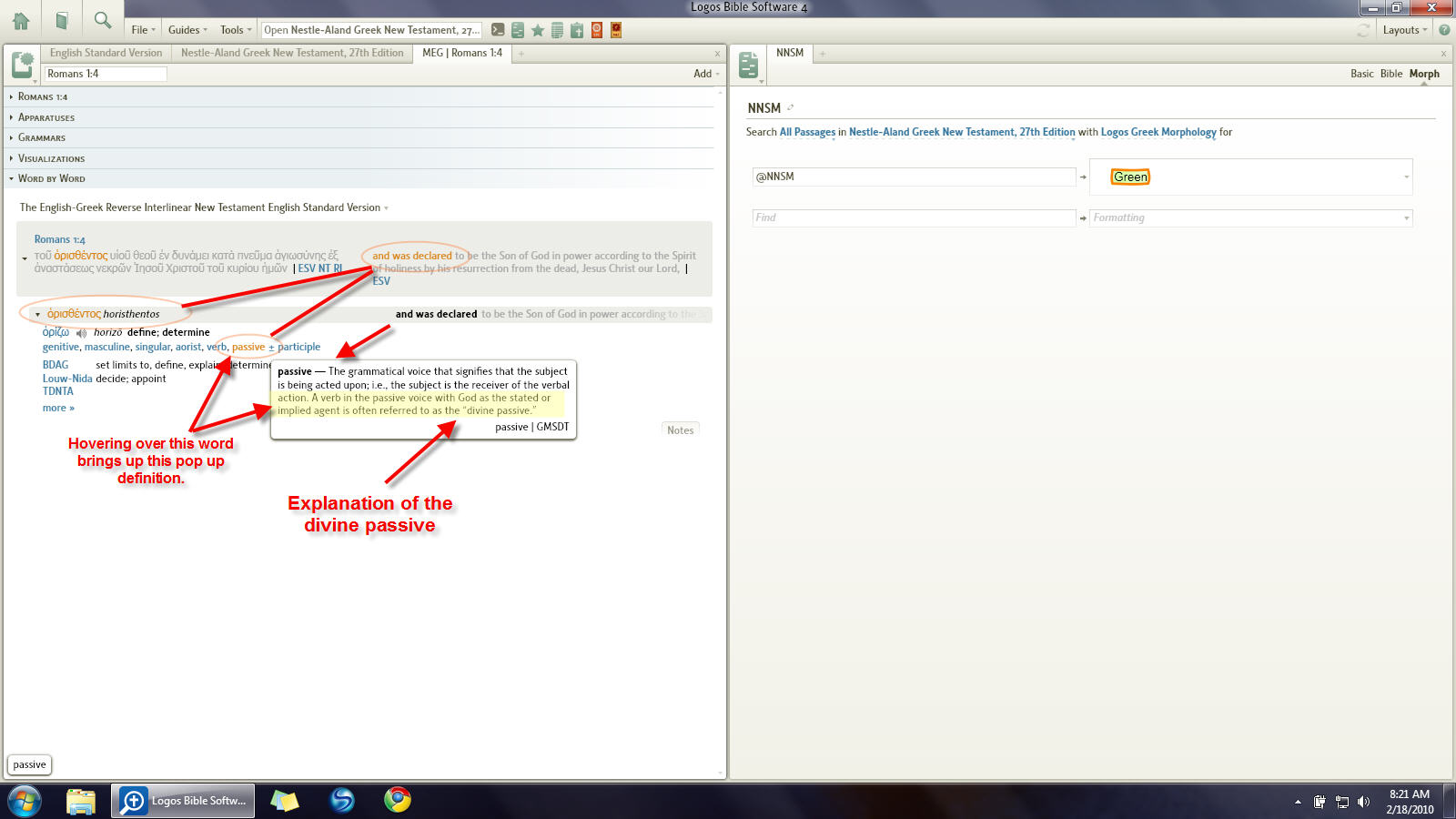Add new tab with plus next to NNSM
The height and width of the screenshot is (819, 1456).
click(x=823, y=54)
